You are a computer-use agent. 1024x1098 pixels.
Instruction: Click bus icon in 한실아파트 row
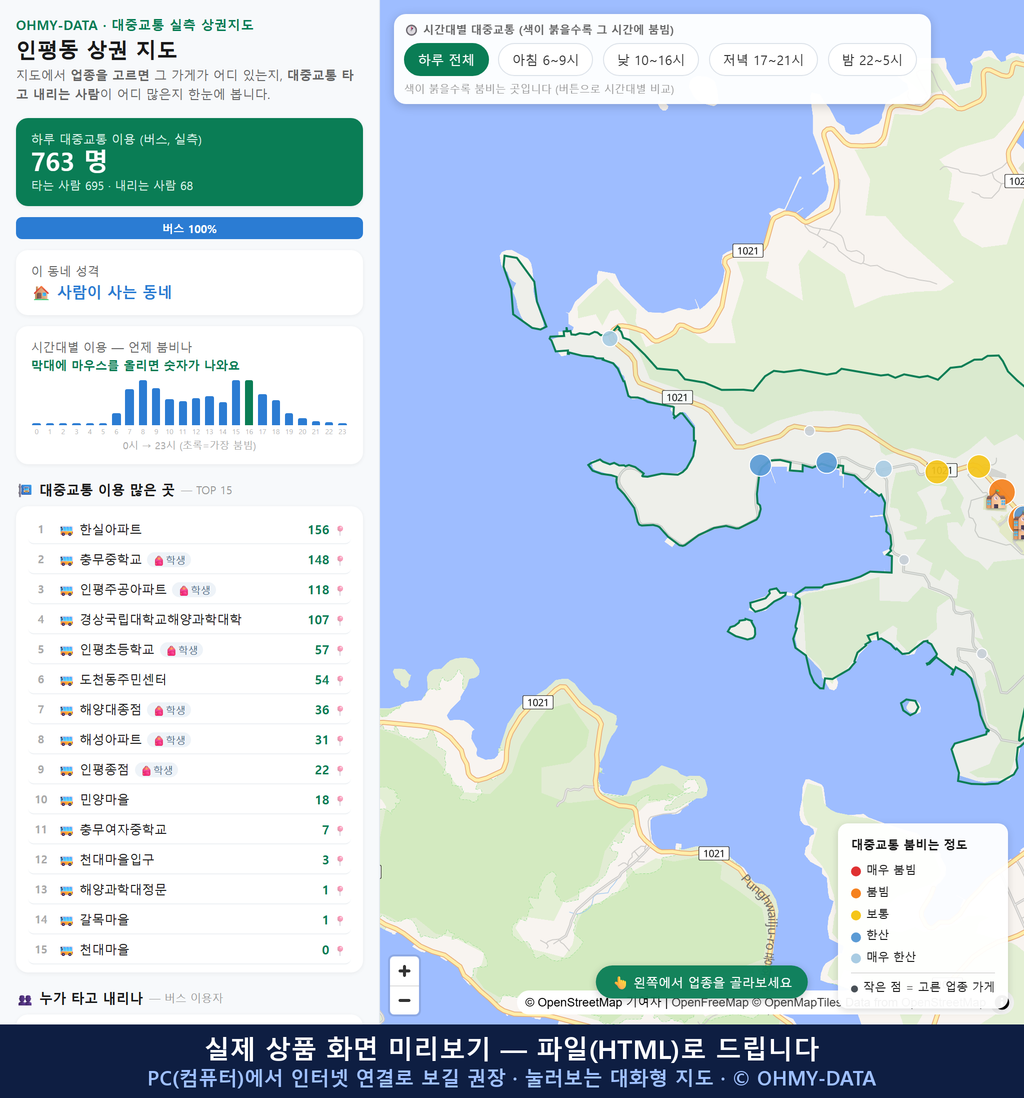[x=67, y=530]
